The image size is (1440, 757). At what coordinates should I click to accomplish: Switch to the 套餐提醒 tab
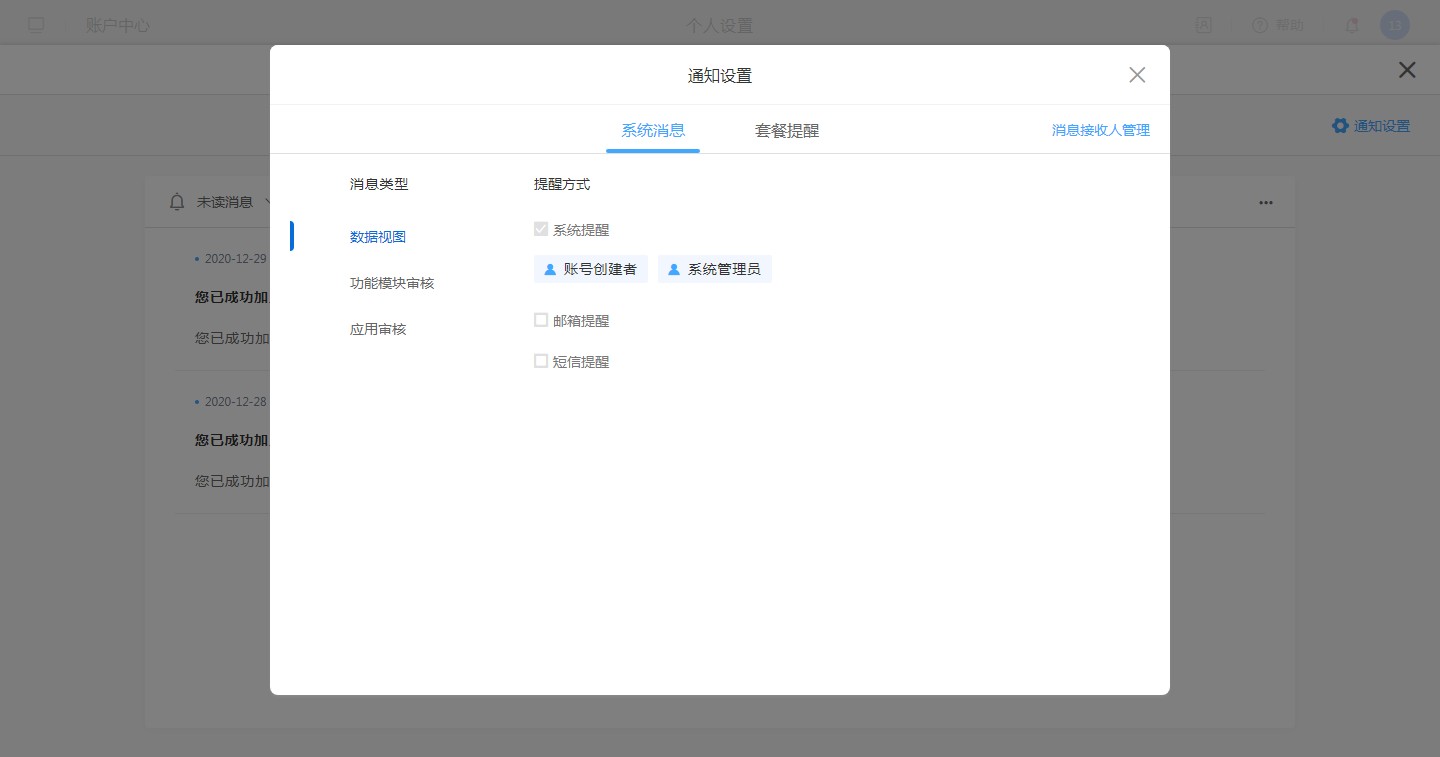click(787, 130)
